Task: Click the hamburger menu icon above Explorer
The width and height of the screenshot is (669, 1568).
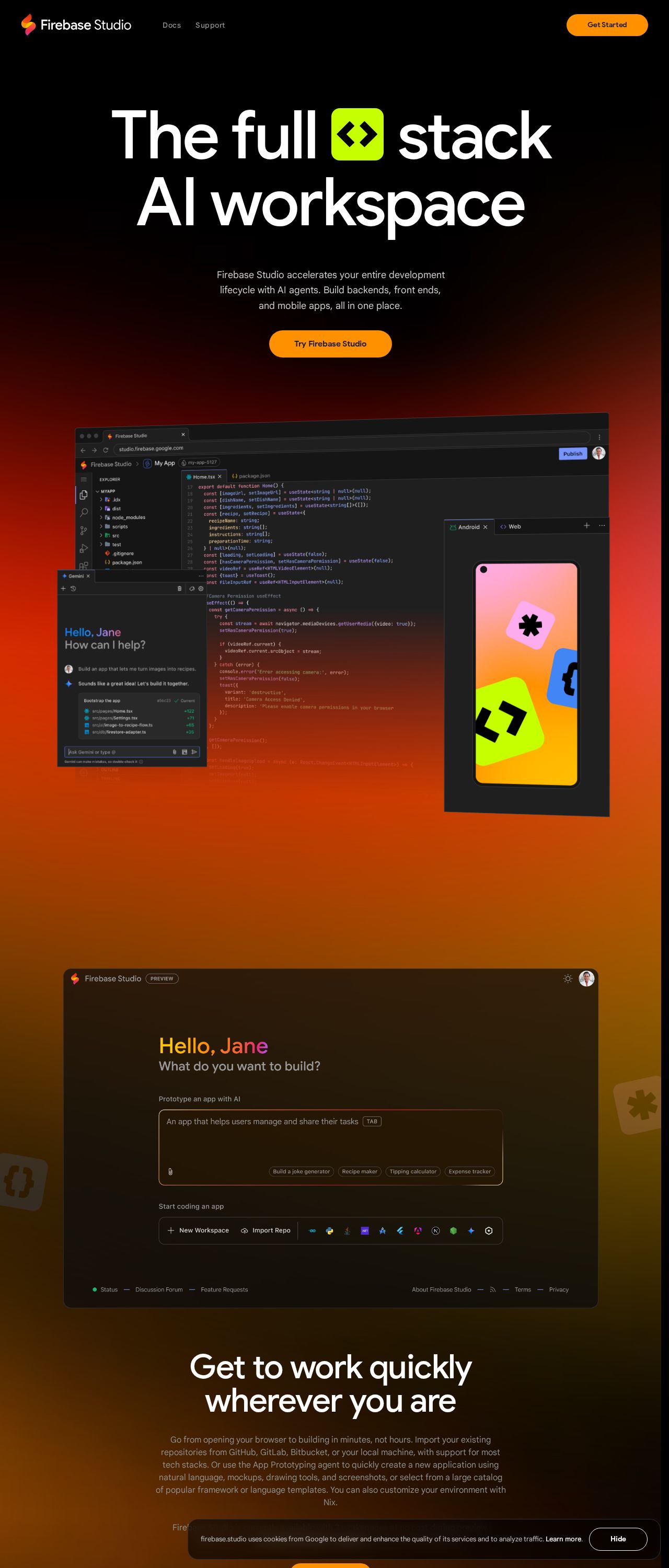Action: [x=84, y=480]
